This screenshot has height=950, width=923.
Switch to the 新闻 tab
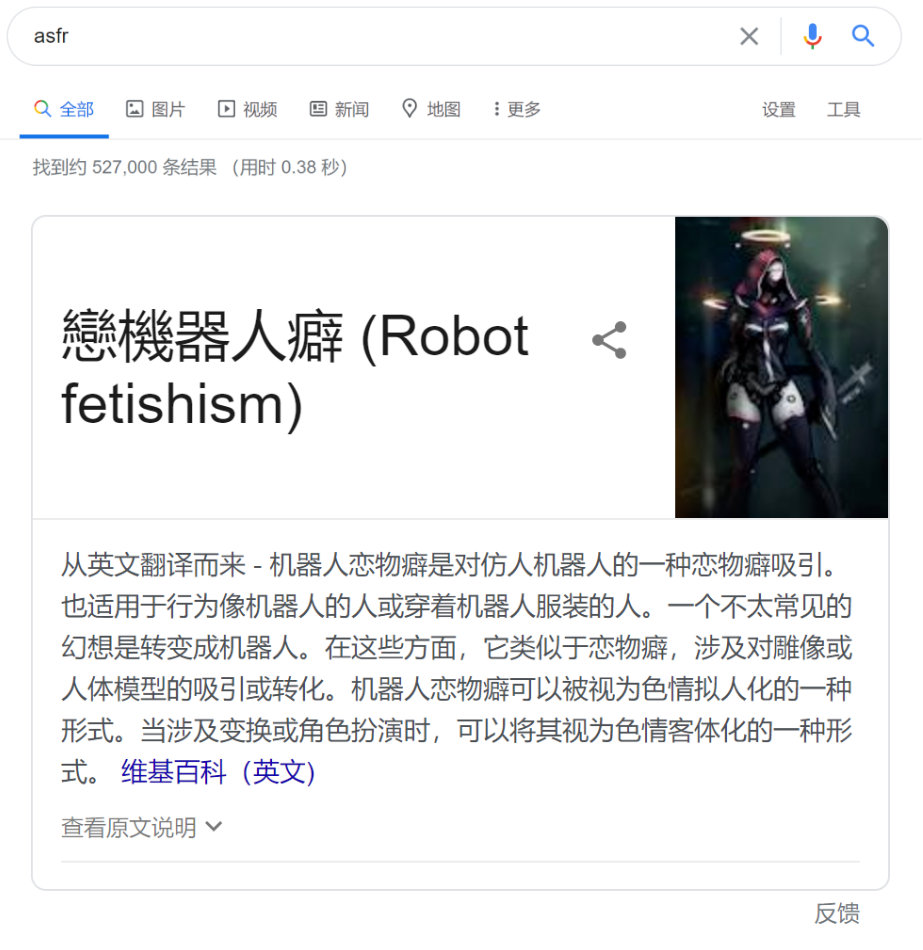coord(339,109)
